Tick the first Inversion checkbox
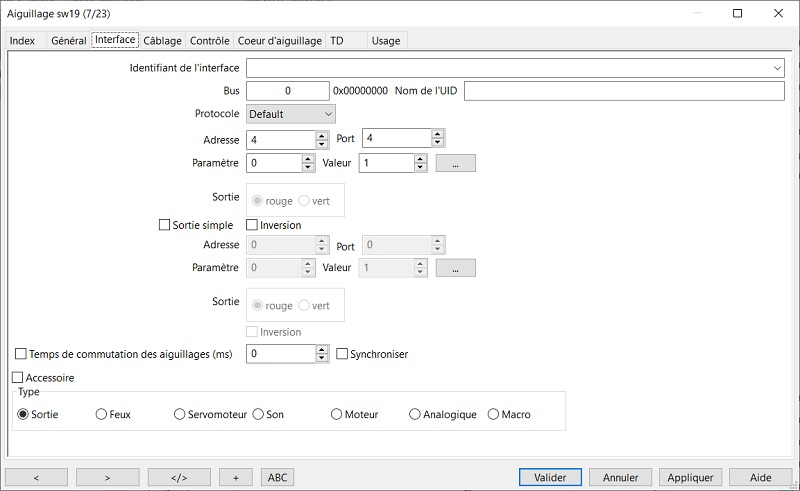The width and height of the screenshot is (800, 491). point(252,225)
